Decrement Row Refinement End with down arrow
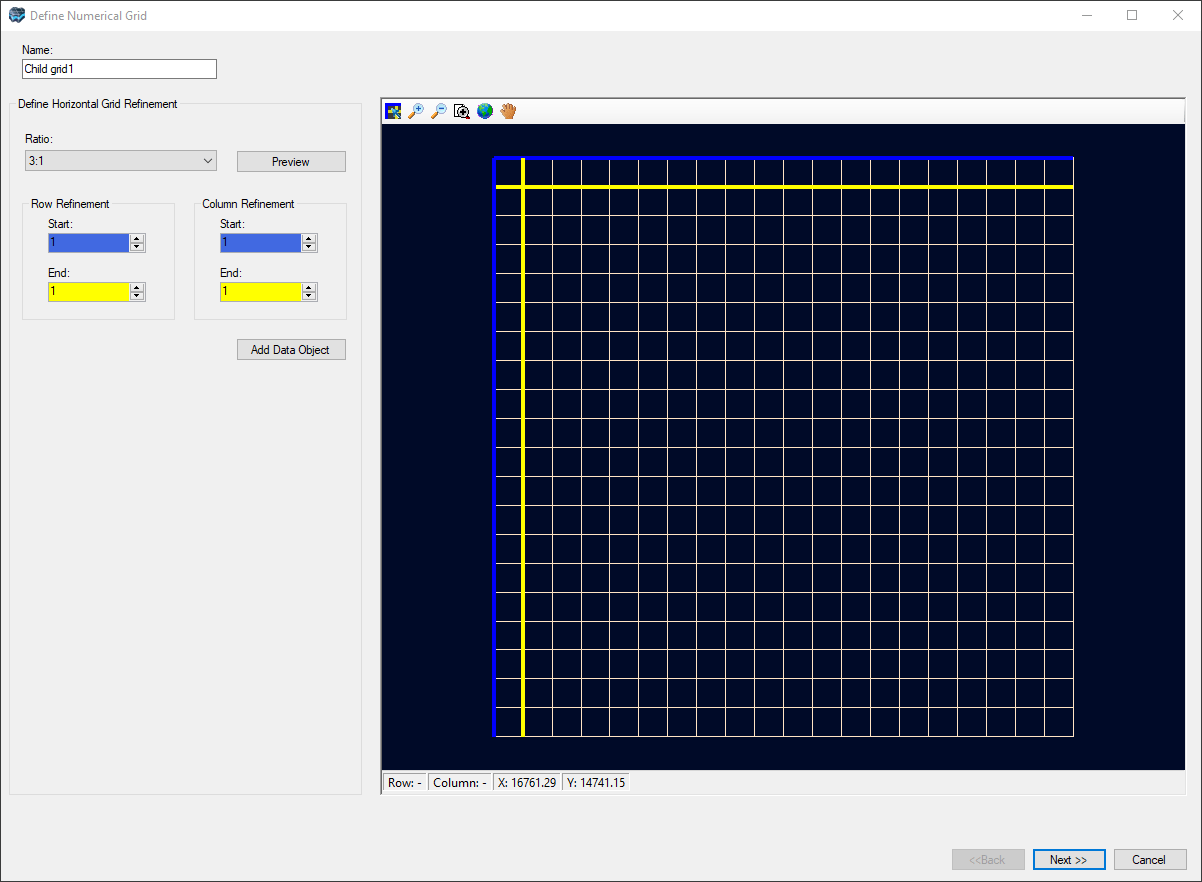The width and height of the screenshot is (1202, 882). point(137,296)
